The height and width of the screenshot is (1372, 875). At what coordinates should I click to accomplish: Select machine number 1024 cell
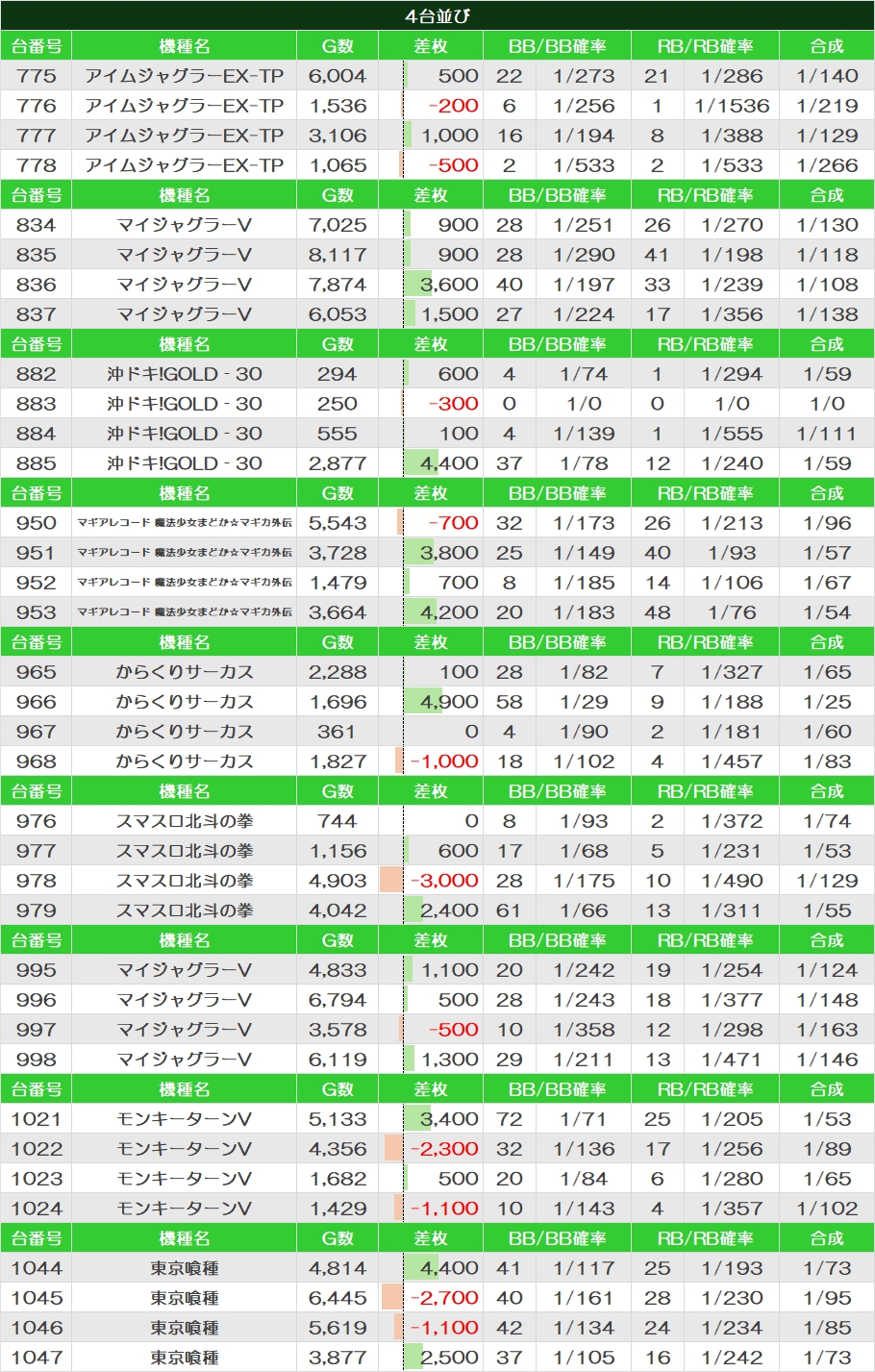[37, 1209]
